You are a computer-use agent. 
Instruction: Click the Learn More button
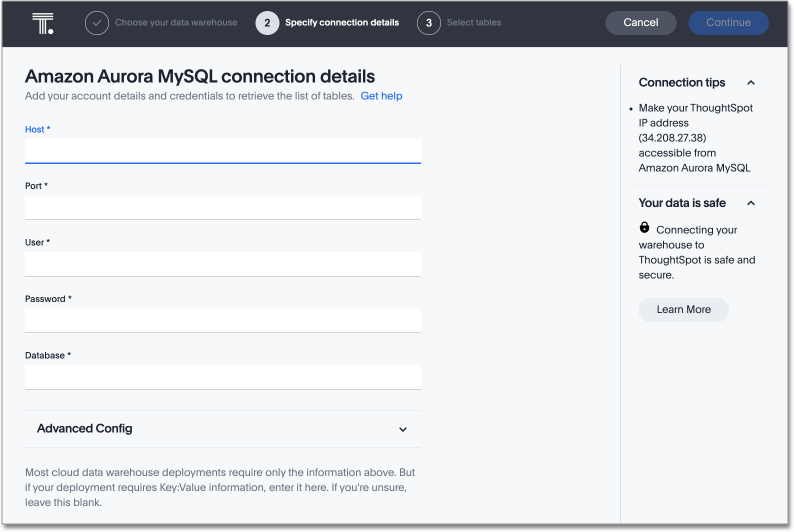[x=683, y=310]
